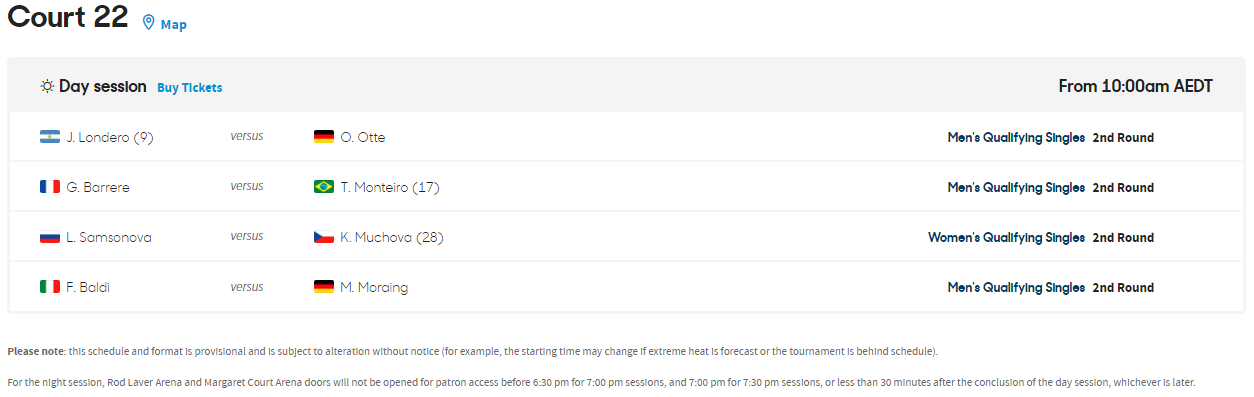Open K. Muchova (28) player name

[x=392, y=237]
